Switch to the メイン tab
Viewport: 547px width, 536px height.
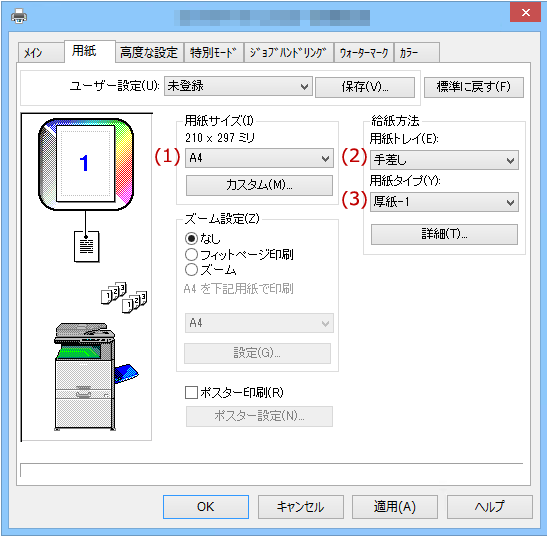pyautogui.click(x=41, y=53)
